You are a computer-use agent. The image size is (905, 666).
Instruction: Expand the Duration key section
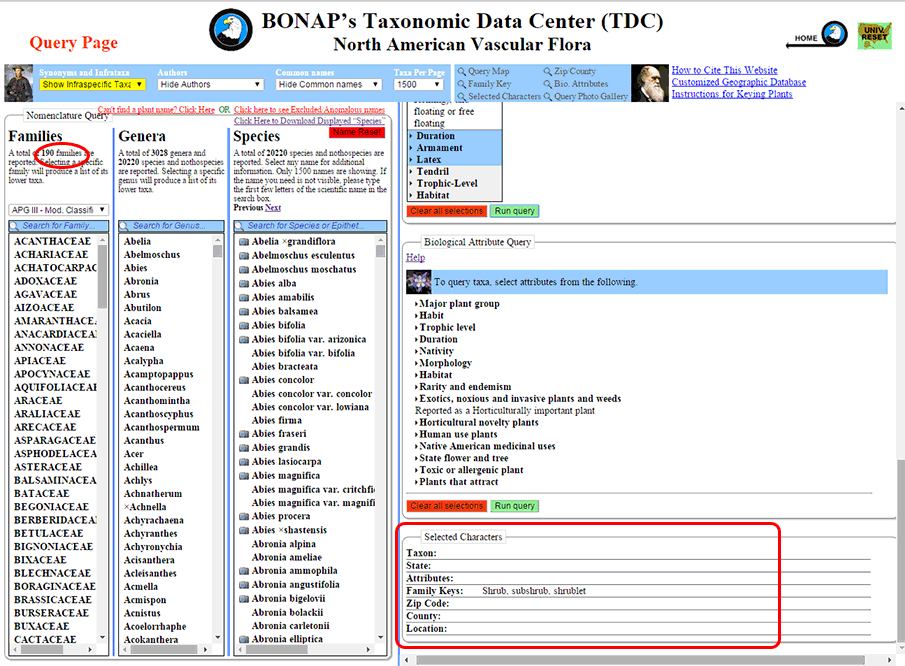[433, 136]
